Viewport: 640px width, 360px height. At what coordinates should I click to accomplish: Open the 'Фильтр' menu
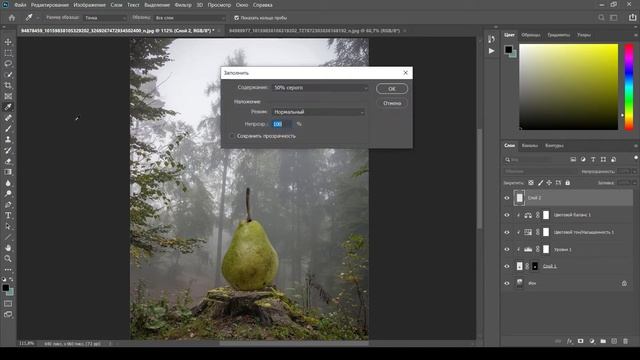tap(183, 5)
